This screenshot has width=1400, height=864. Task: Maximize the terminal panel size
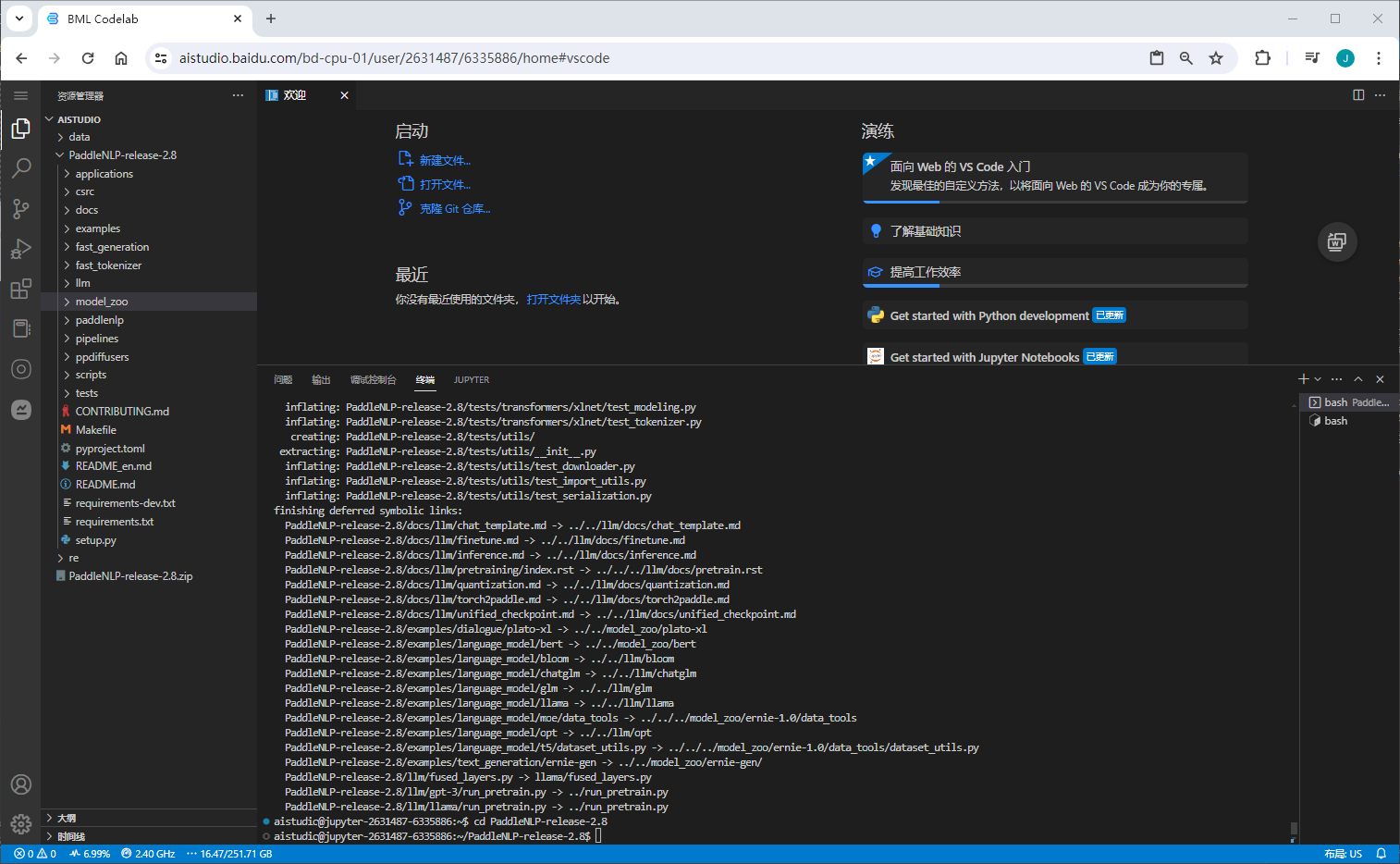click(1358, 379)
